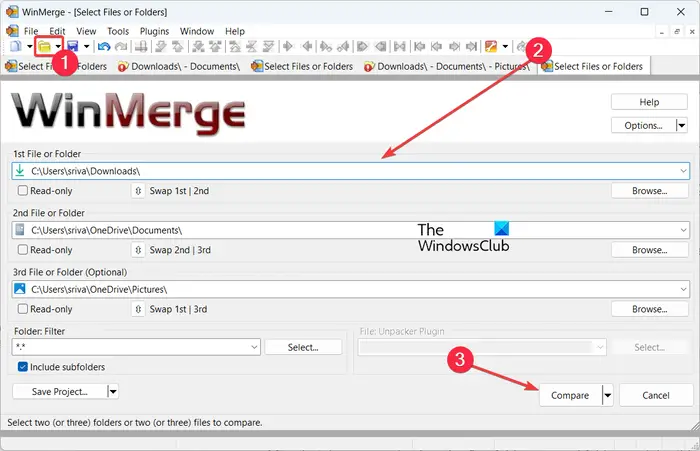Expand the 1st File or Folder path dropdown
The height and width of the screenshot is (451, 700).
click(683, 171)
